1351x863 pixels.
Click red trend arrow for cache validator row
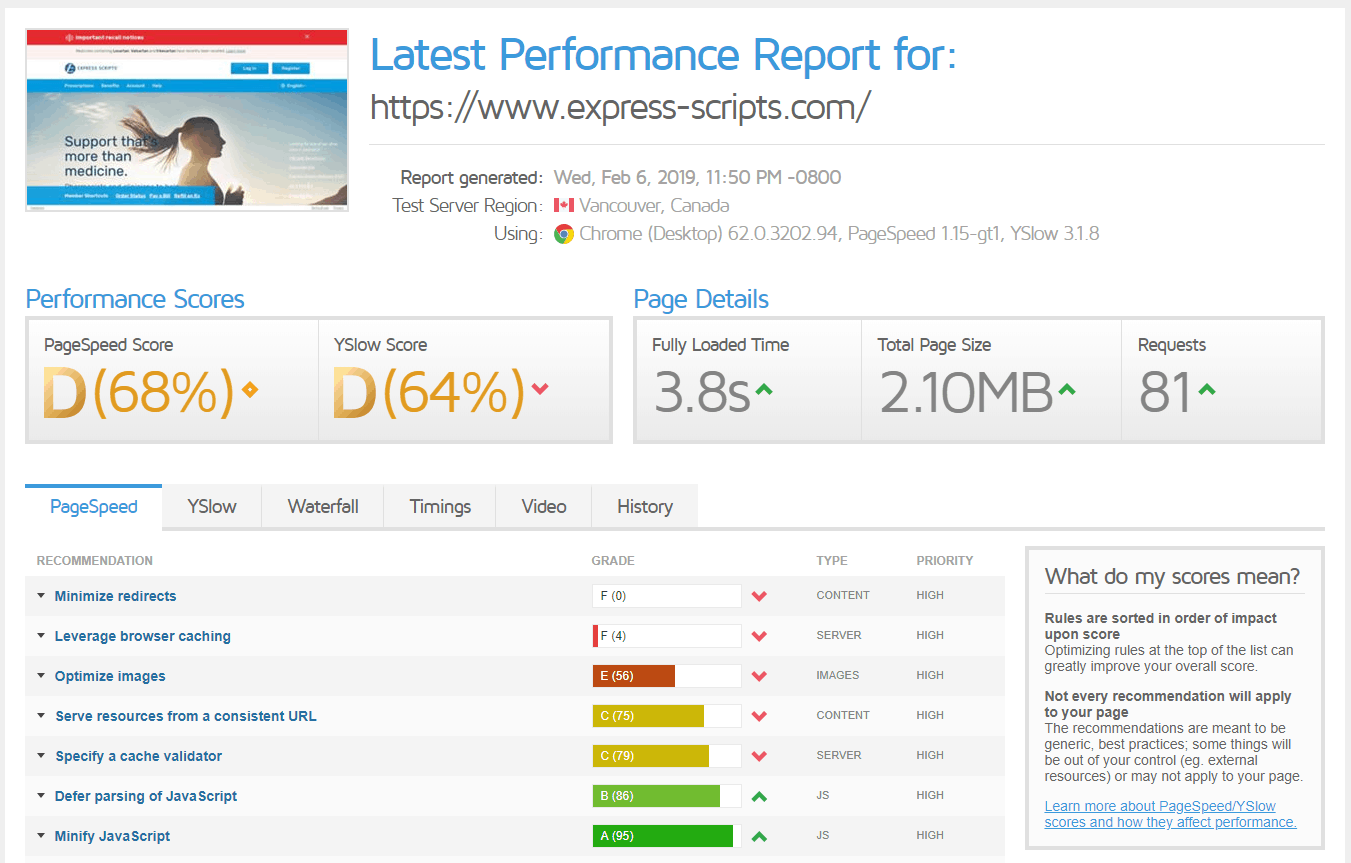pos(759,756)
